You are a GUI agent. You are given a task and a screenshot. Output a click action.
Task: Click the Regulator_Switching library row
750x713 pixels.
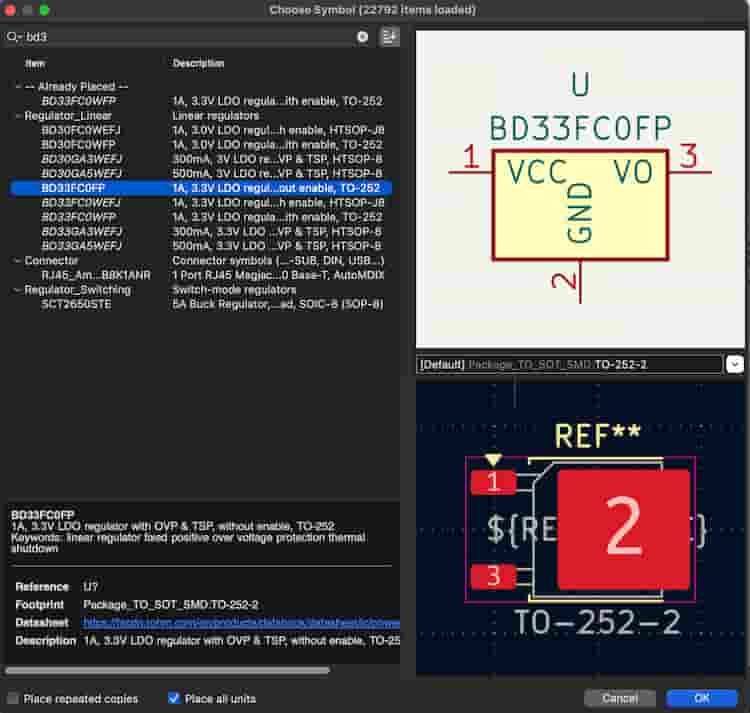pos(201,290)
